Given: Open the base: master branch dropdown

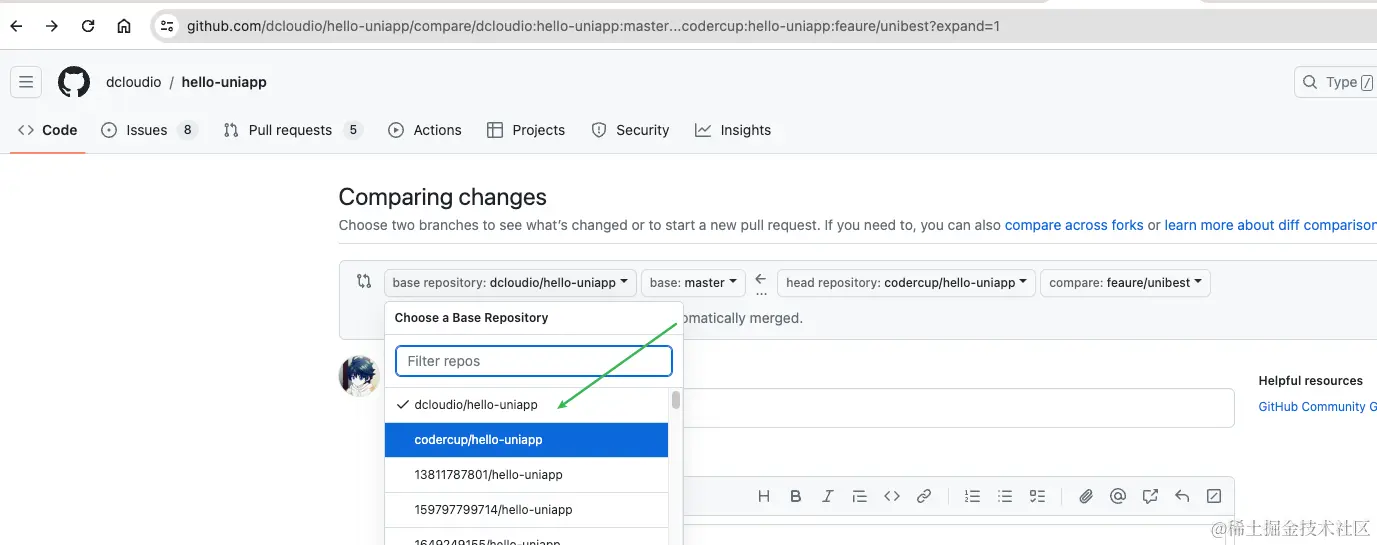Looking at the screenshot, I should (693, 283).
